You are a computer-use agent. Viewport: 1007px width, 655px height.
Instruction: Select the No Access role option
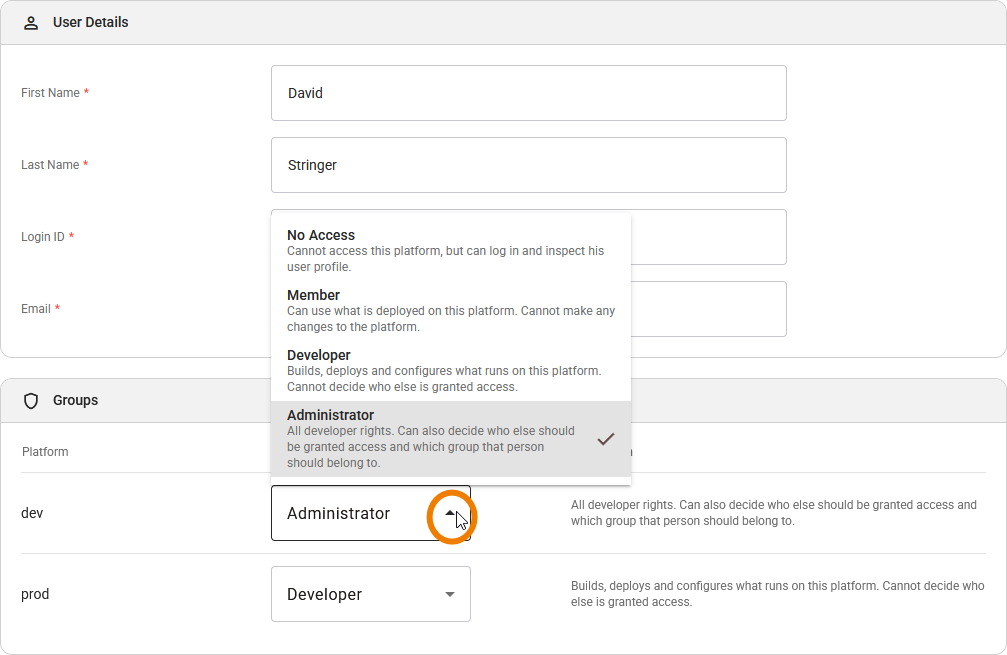[451, 250]
